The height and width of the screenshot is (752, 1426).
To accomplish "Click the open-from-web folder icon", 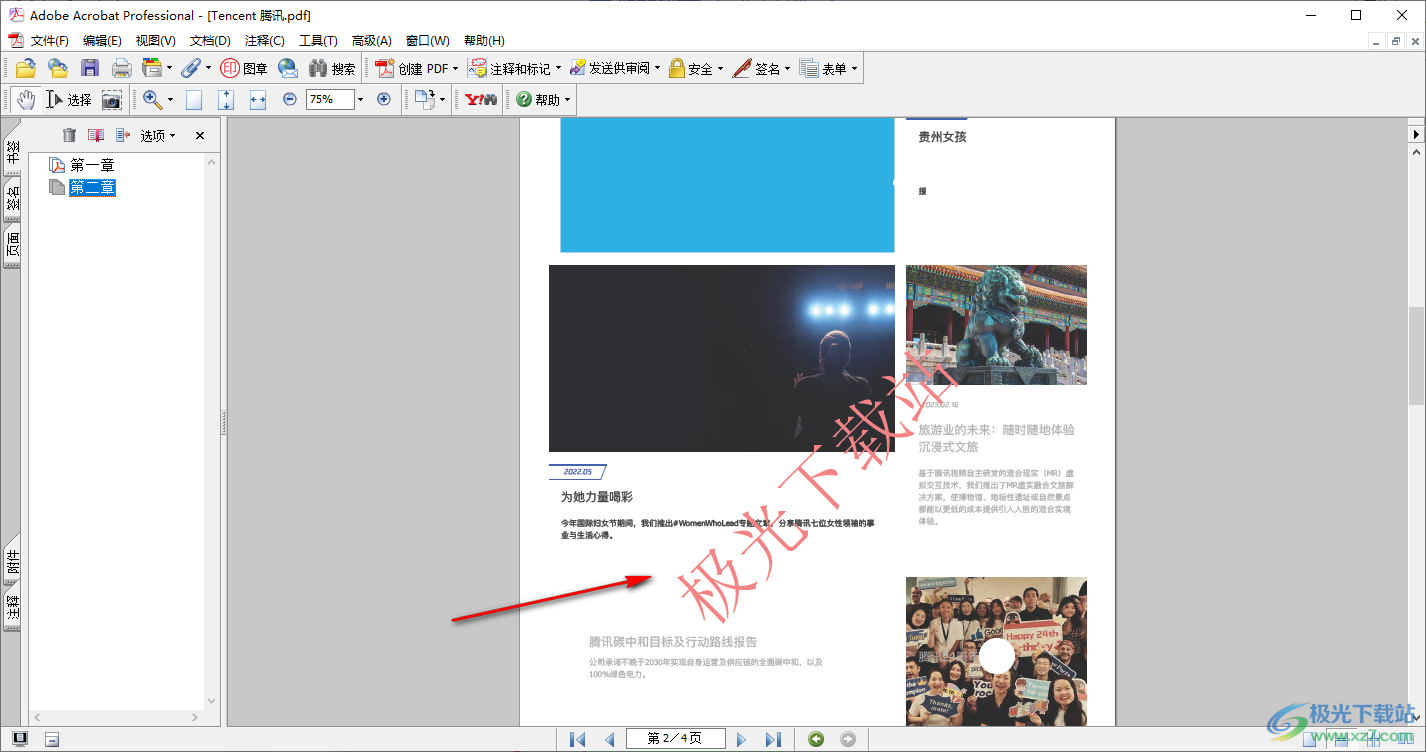I will point(58,68).
